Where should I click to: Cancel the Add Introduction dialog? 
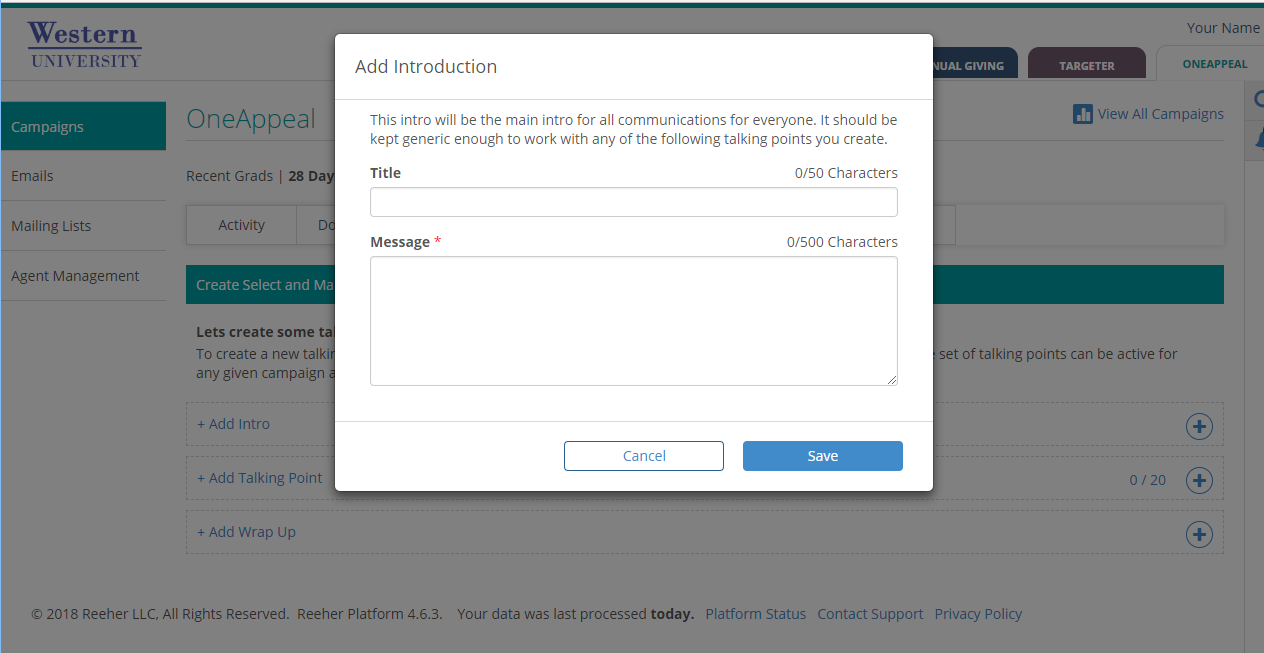[643, 455]
